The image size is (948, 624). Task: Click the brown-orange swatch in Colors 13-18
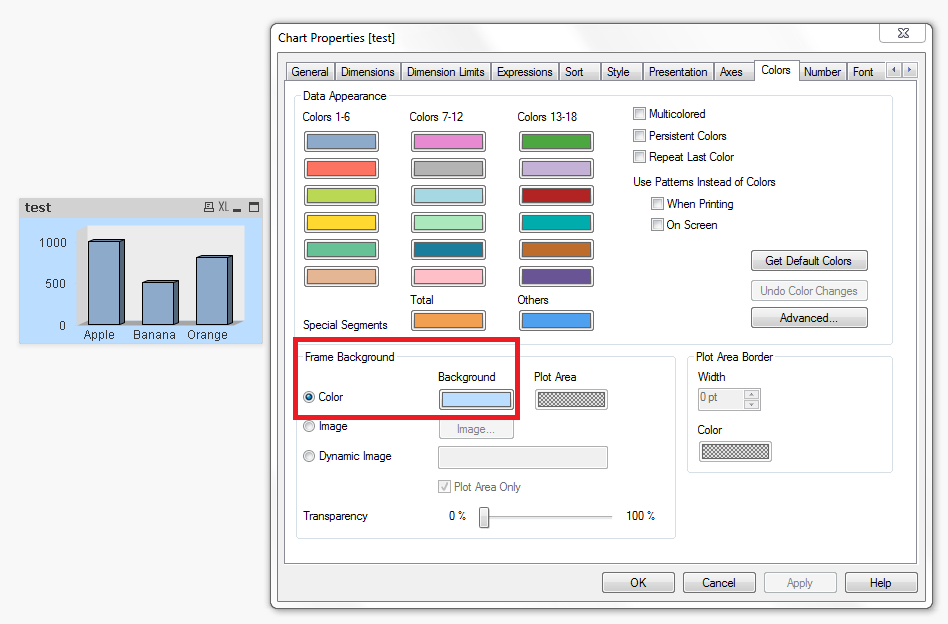pos(556,249)
